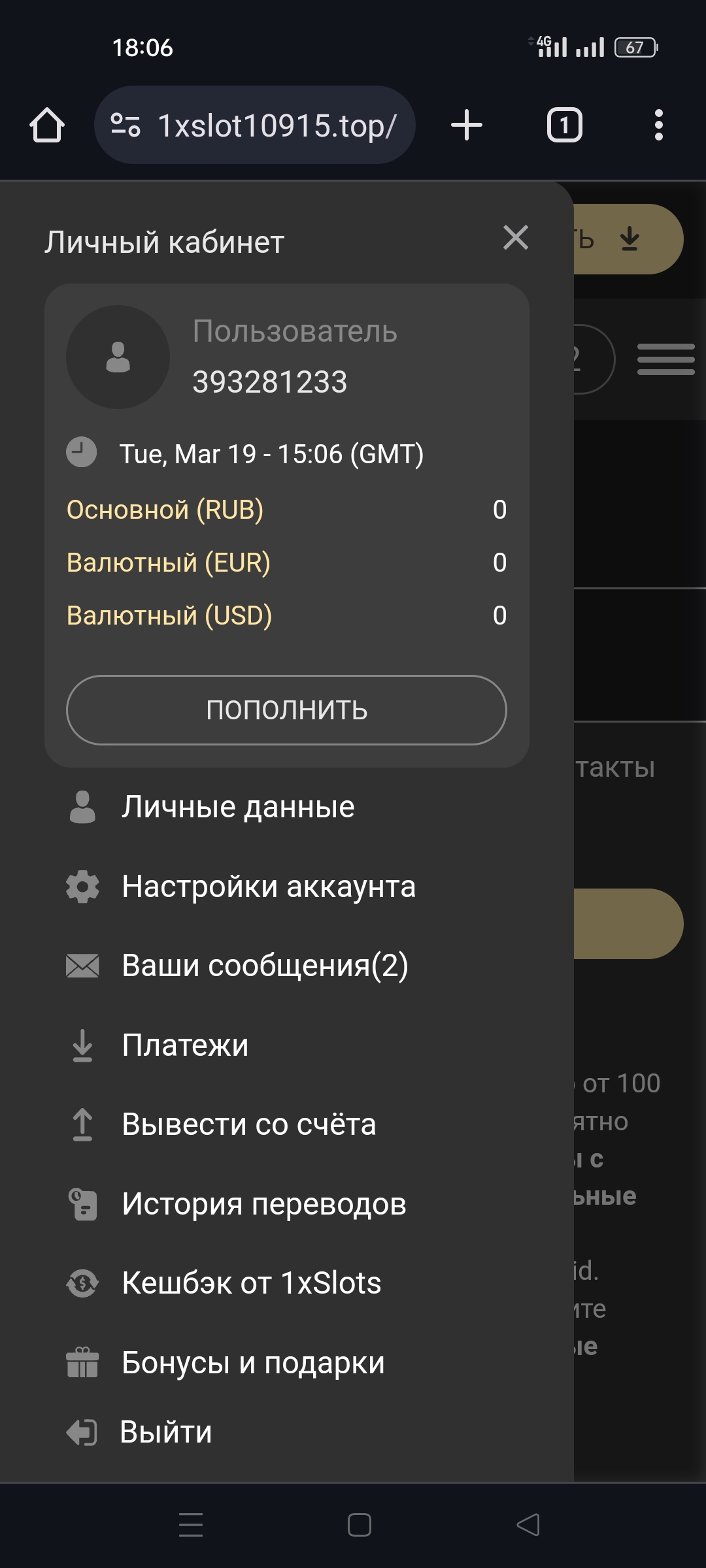Tap the browser home icon
The image size is (706, 1568).
coord(47,125)
